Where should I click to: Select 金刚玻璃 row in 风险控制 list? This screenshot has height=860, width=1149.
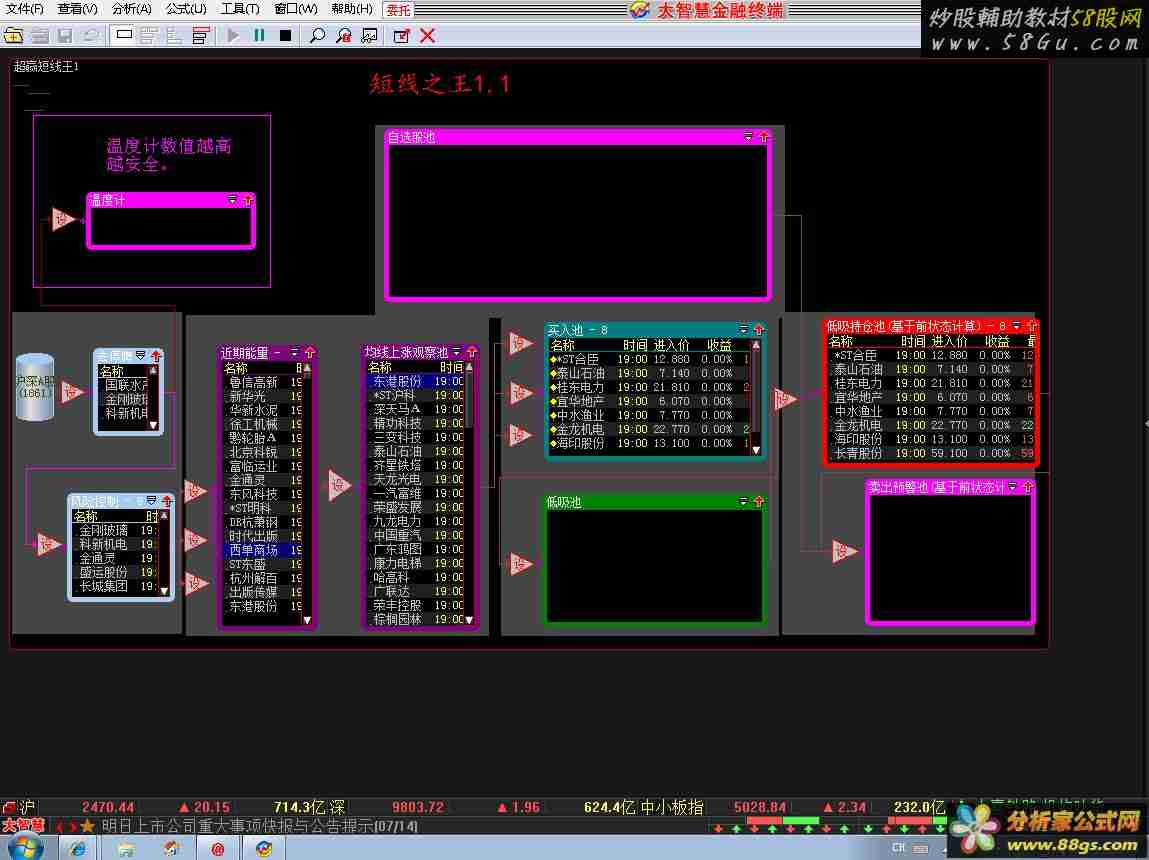[116, 530]
